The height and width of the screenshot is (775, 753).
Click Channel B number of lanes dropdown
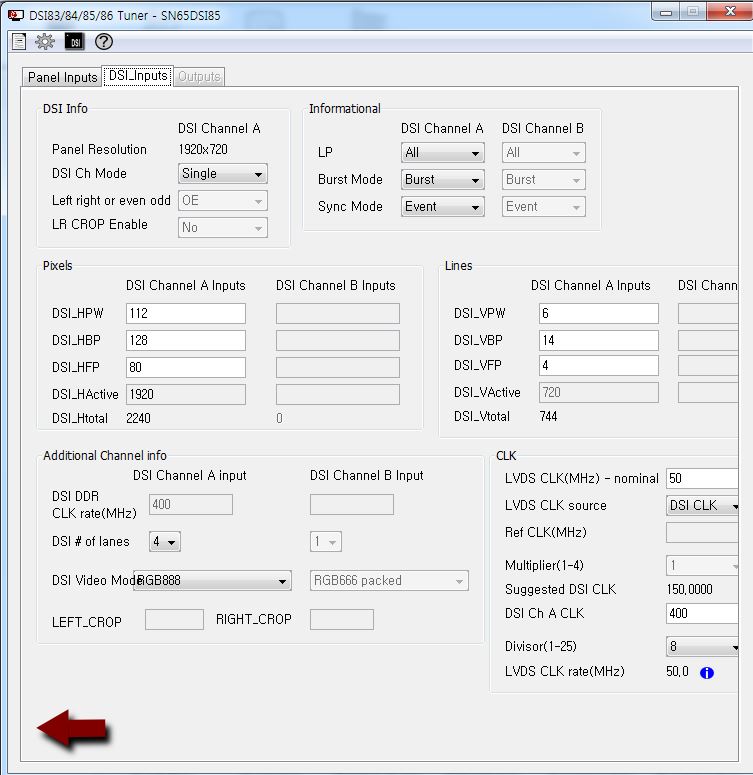click(326, 542)
